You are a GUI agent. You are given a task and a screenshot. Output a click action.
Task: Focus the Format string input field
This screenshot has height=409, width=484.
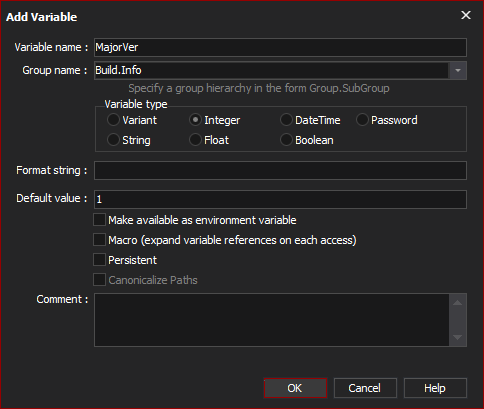280,171
